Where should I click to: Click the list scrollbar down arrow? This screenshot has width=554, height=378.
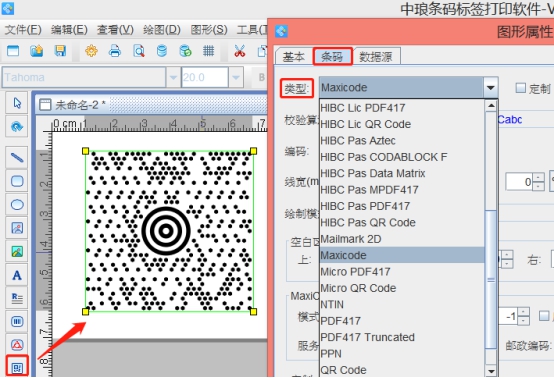491,371
